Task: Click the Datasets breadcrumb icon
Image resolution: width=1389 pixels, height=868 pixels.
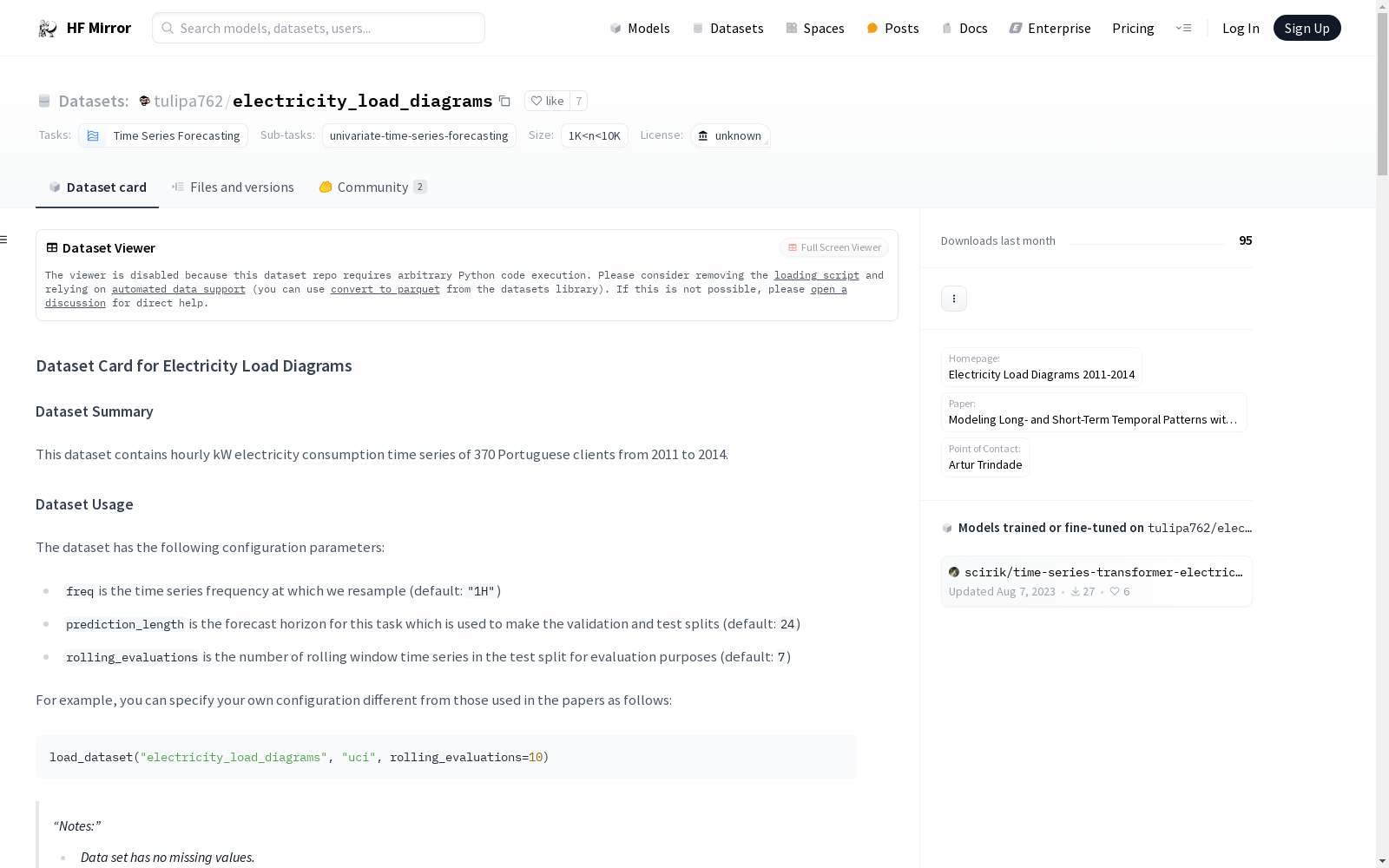Action: [x=44, y=101]
